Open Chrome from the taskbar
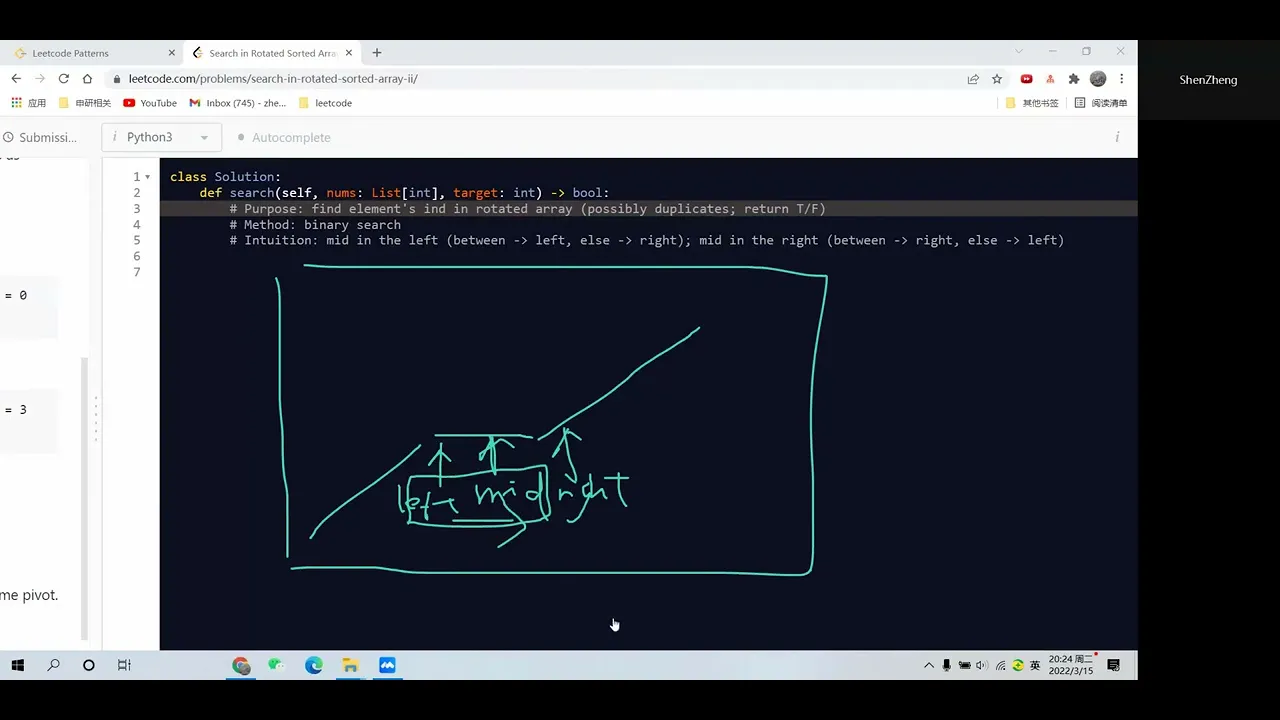The height and width of the screenshot is (720, 1280). (241, 665)
